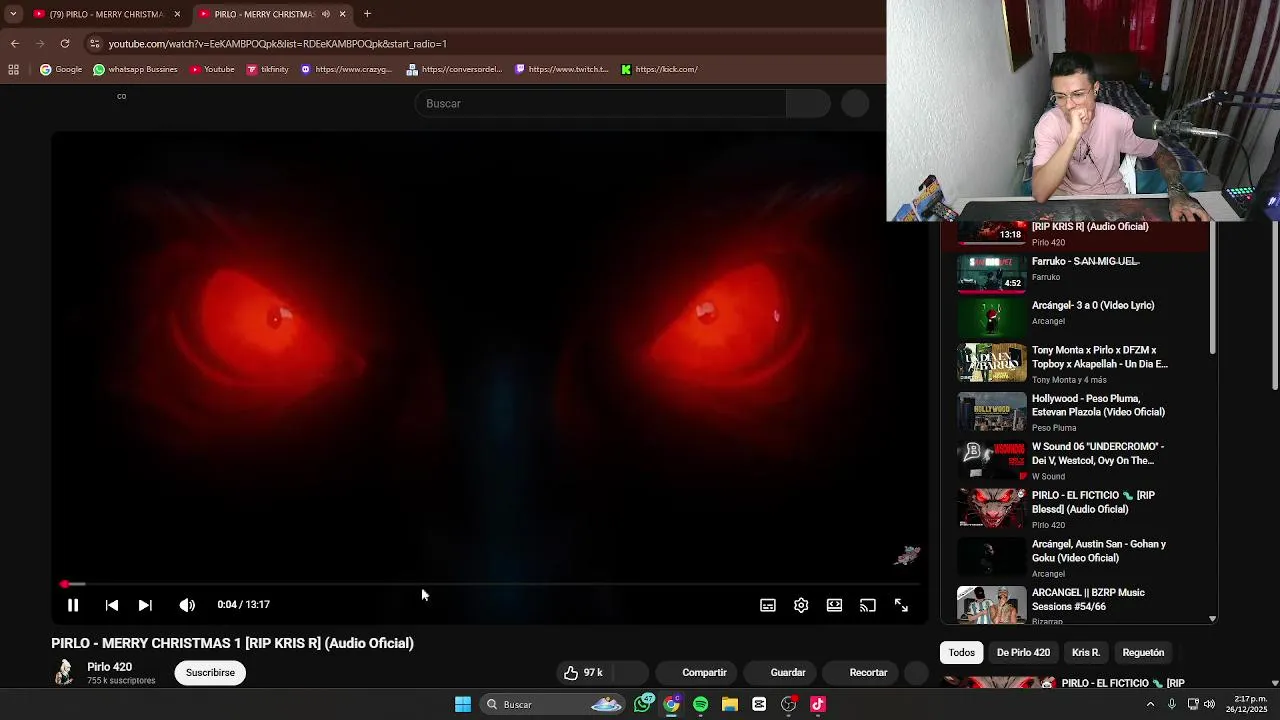1280x720 pixels.
Task: Close the first PIRLO browser tab
Action: click(177, 14)
